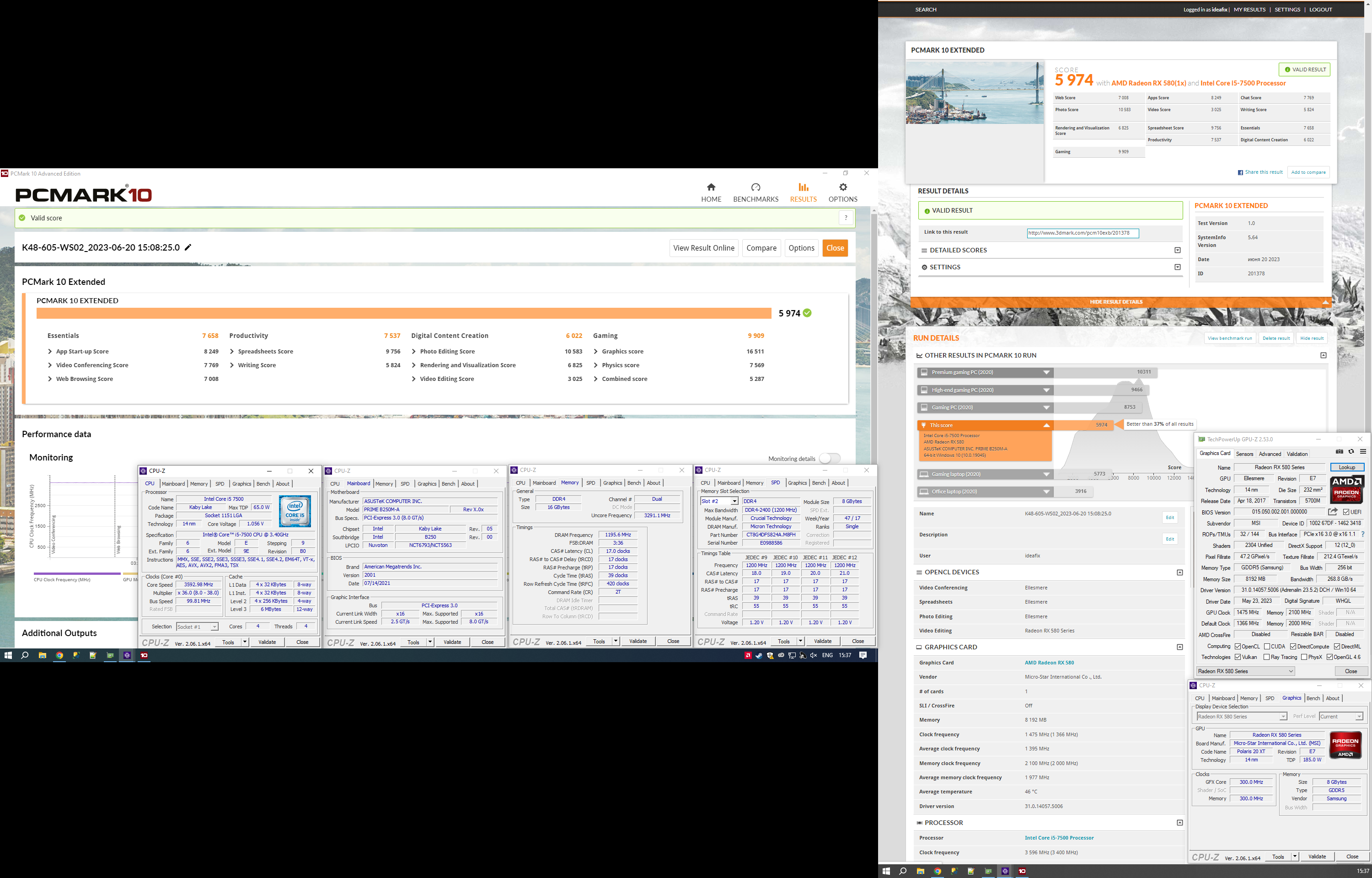
Task: Open Mainboard tab in first CPU-Z window
Action: click(x=173, y=483)
